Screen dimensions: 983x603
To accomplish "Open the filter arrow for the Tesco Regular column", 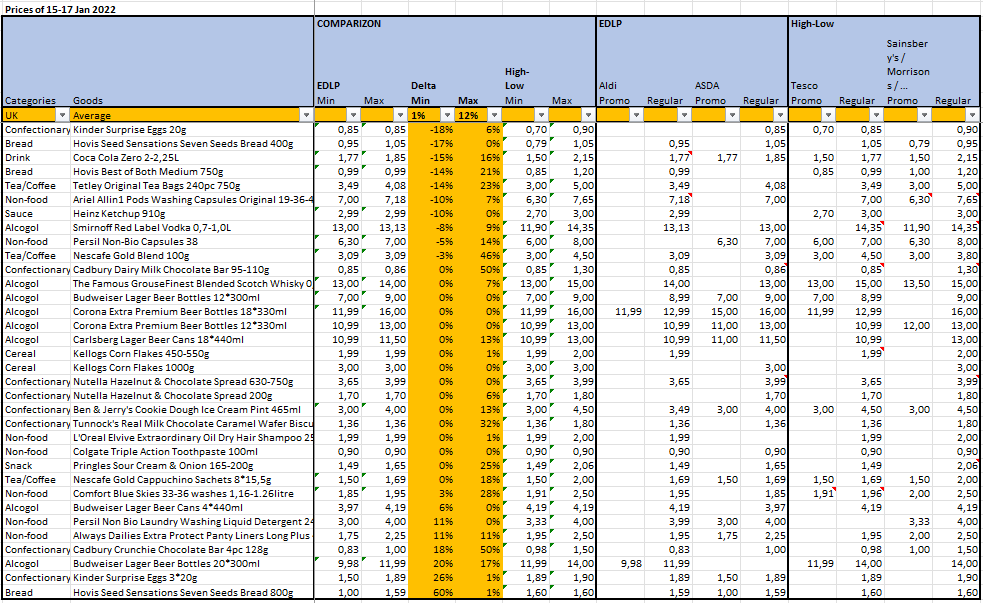I will [x=876, y=115].
